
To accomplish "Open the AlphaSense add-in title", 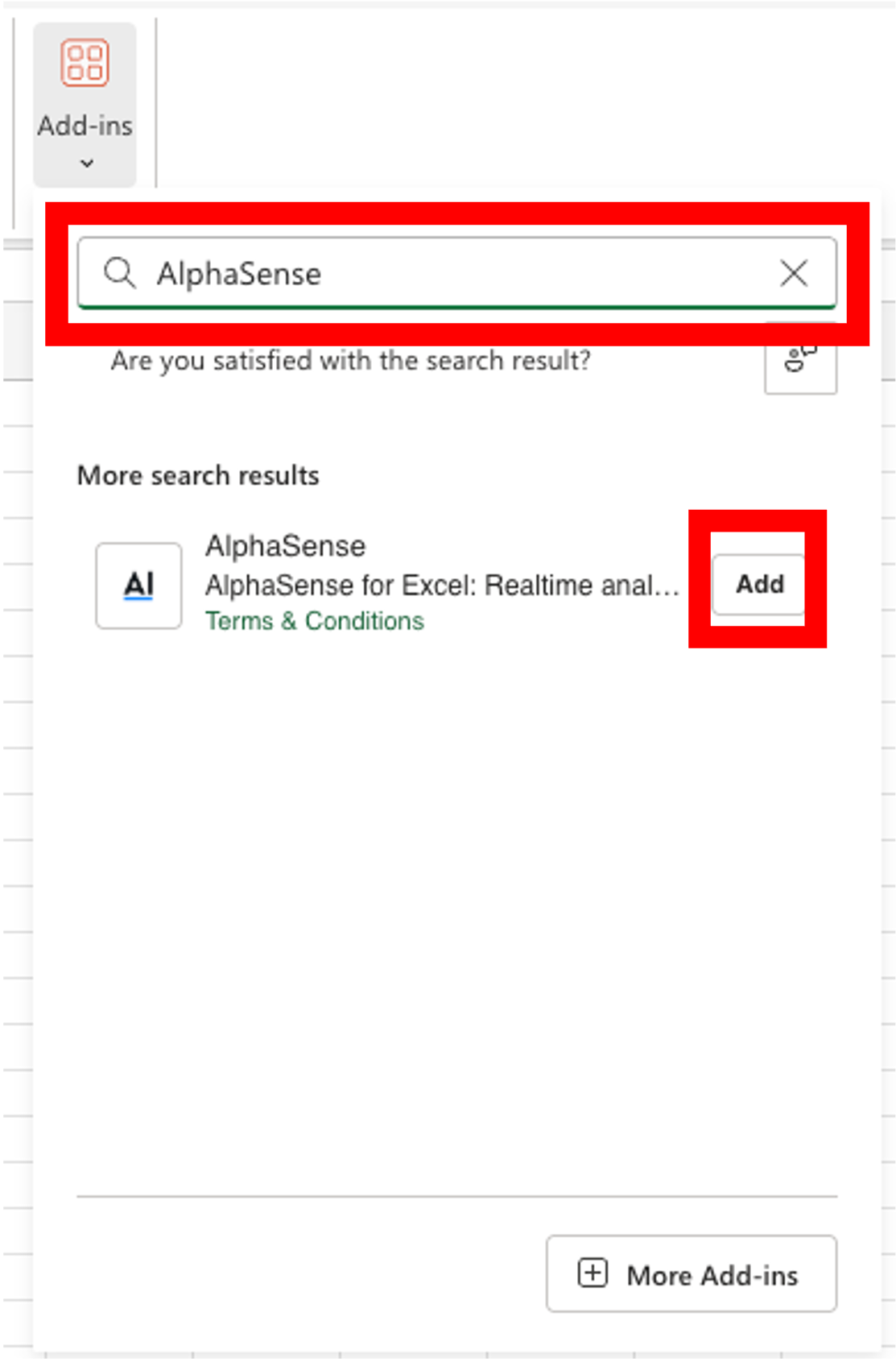I will (x=285, y=546).
